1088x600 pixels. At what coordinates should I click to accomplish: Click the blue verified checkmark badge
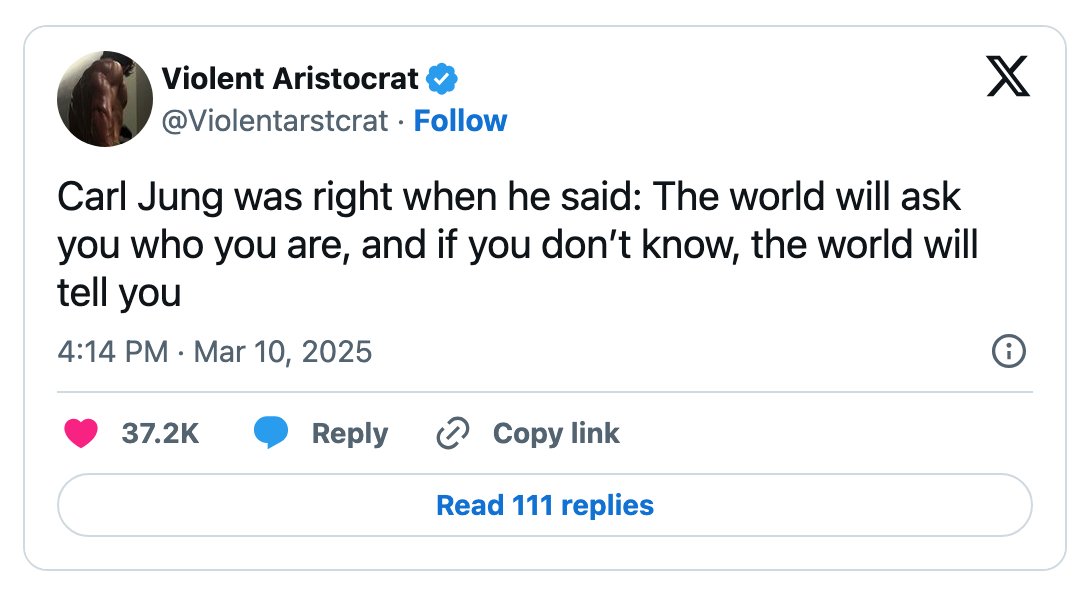point(441,78)
